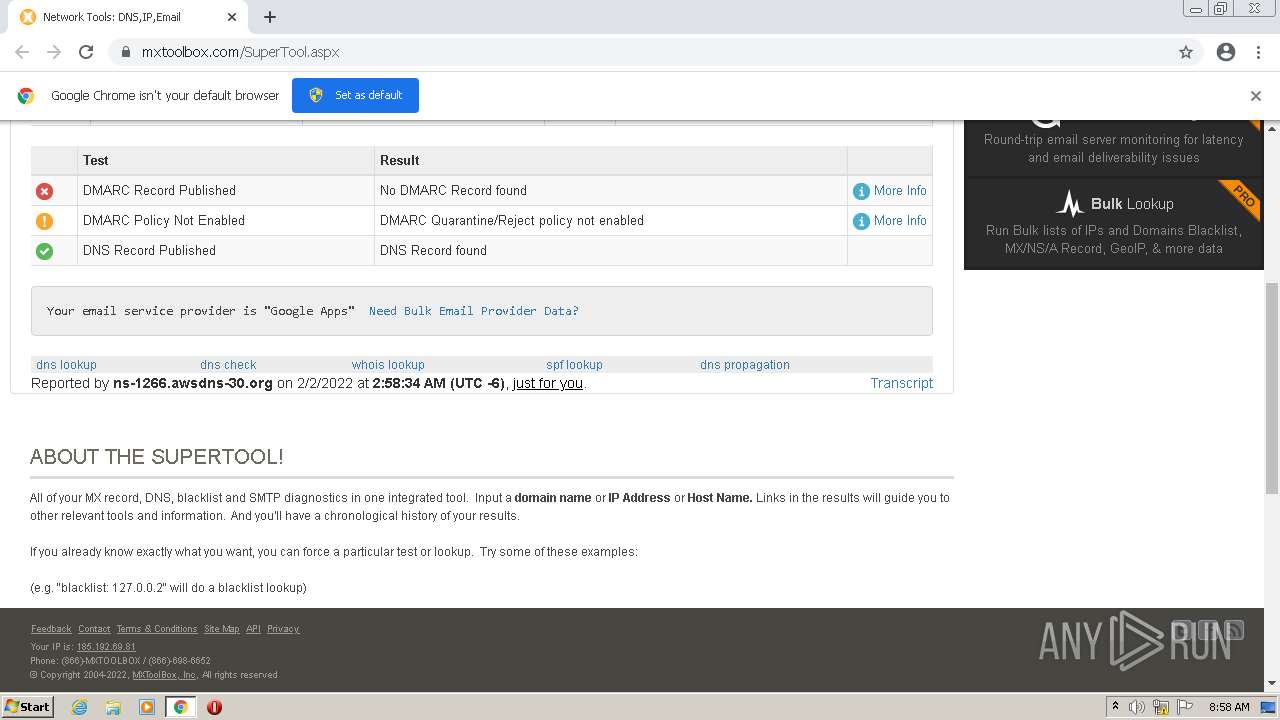Click the 'DNS Record found' result cell
1280x720 pixels.
tap(610, 251)
